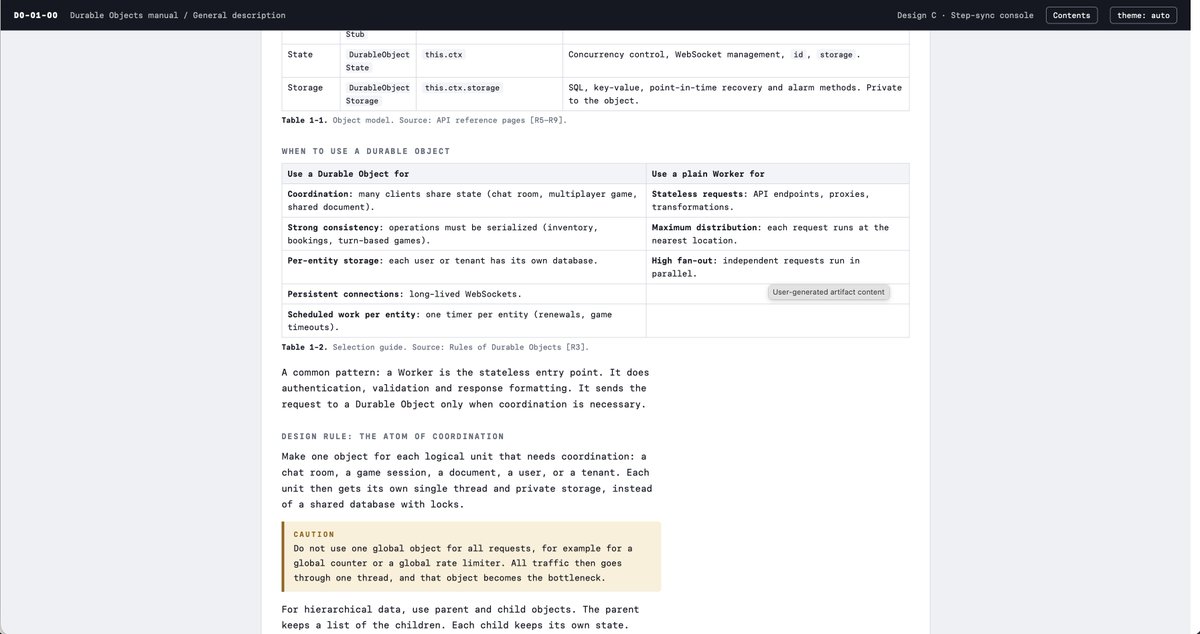Select the 'Use a Durable Object for' column header
The height and width of the screenshot is (634, 1200).
click(464, 174)
